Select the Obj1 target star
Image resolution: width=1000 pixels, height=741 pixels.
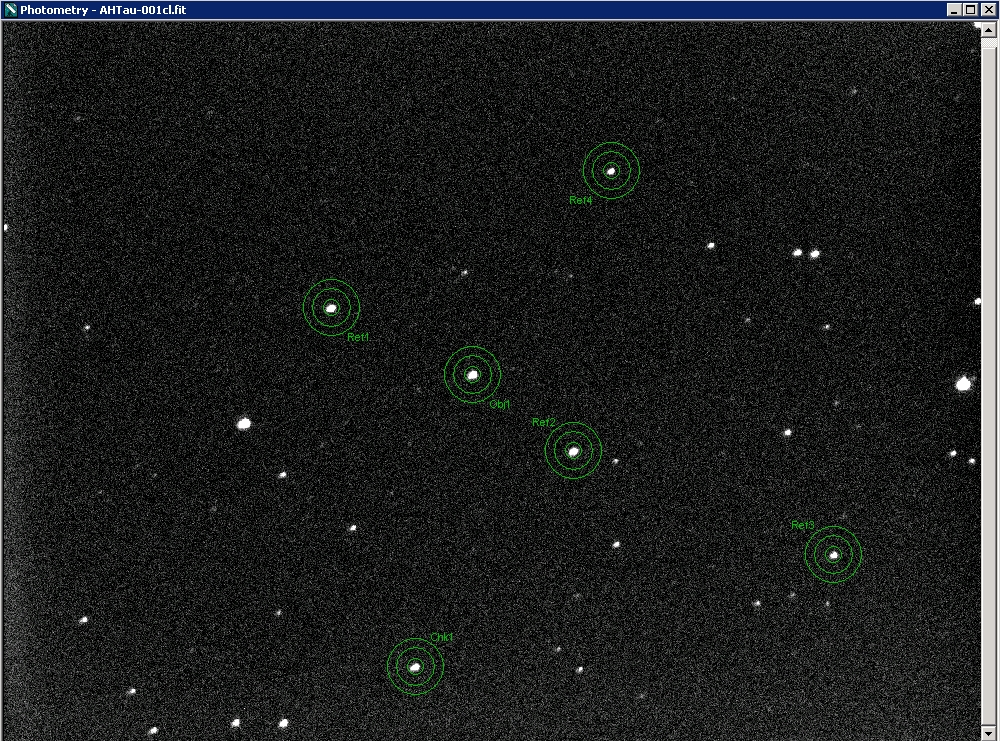coord(472,375)
